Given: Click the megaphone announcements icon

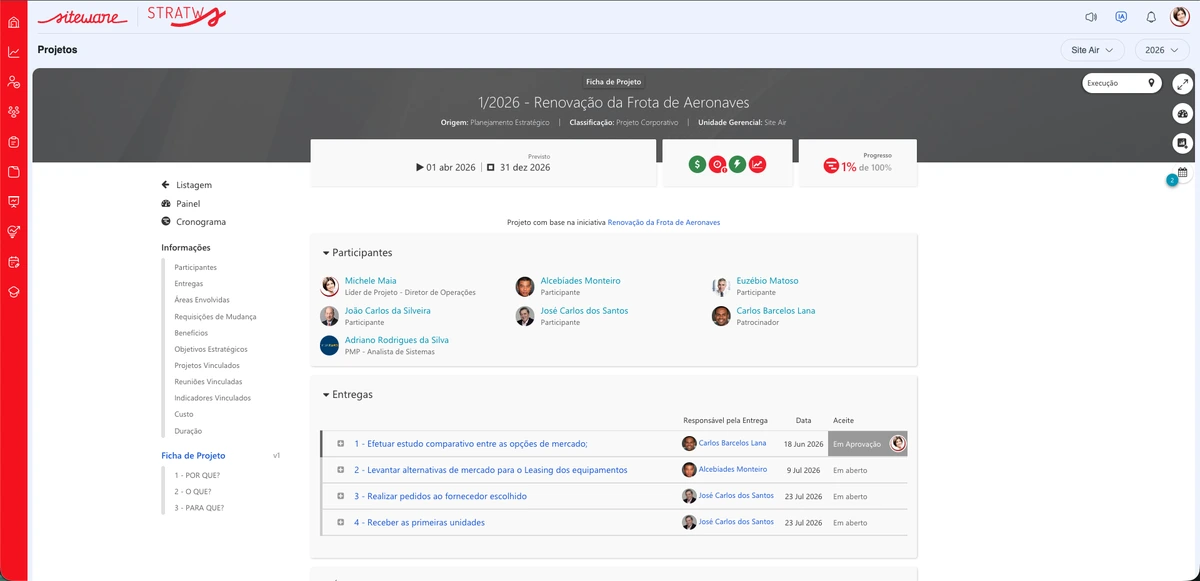Looking at the screenshot, I should pos(1091,17).
